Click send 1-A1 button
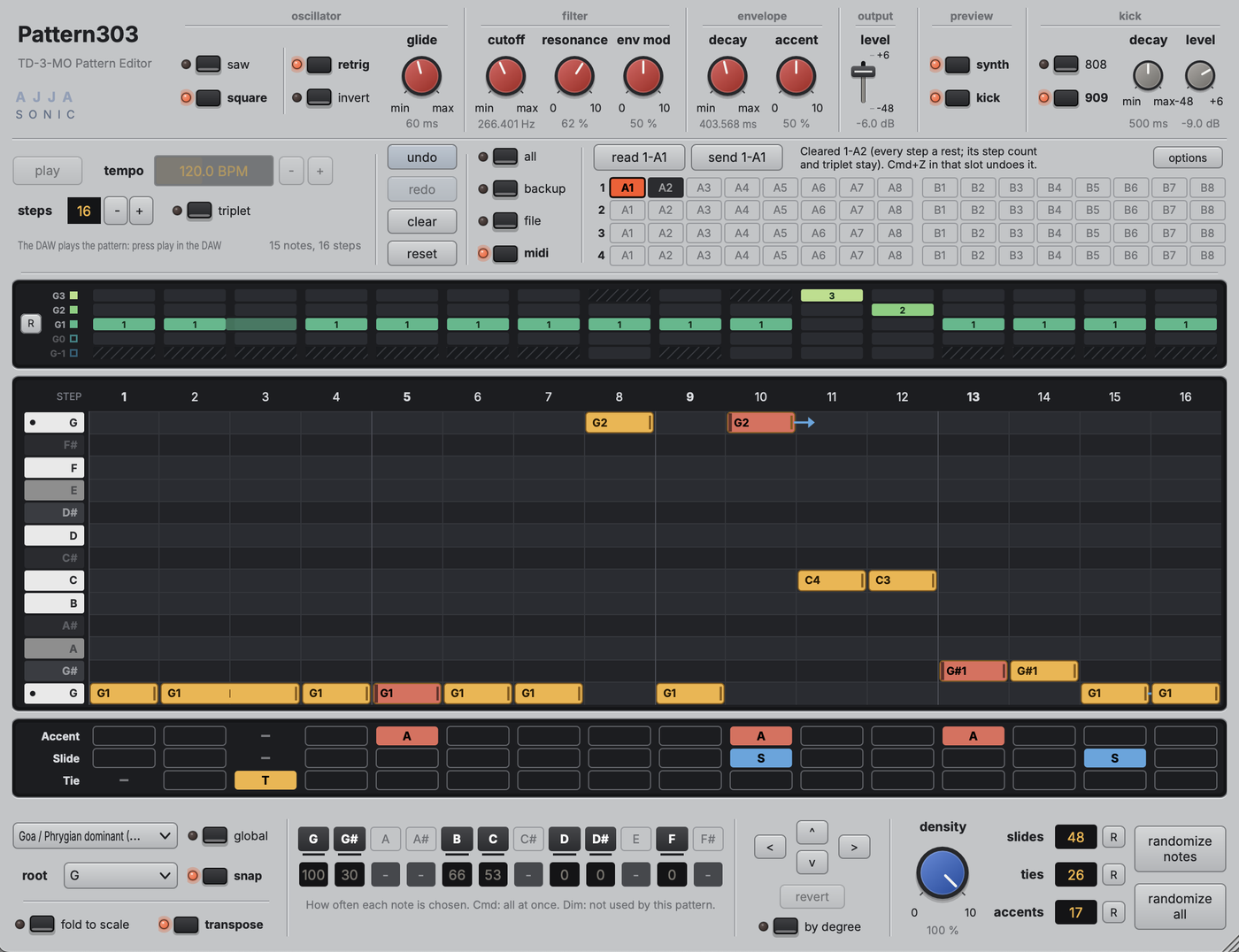The height and width of the screenshot is (952, 1239). click(736, 157)
